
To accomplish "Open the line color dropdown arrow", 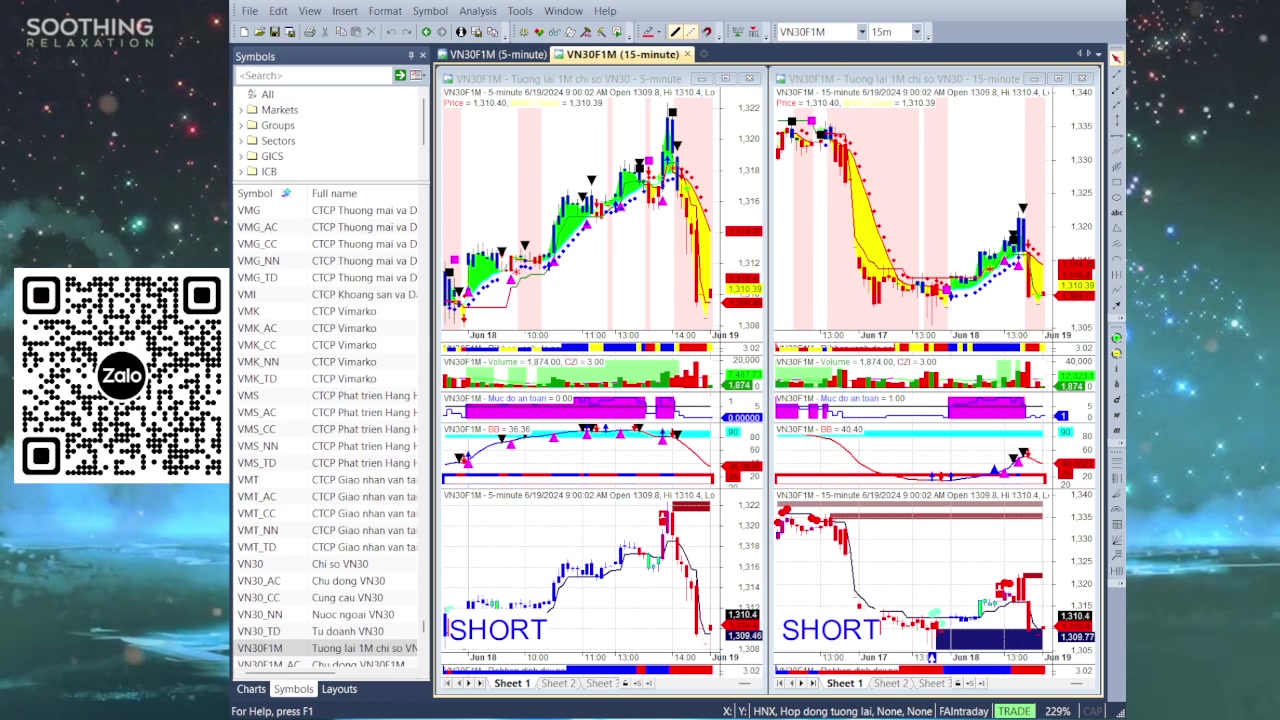I will coord(660,32).
